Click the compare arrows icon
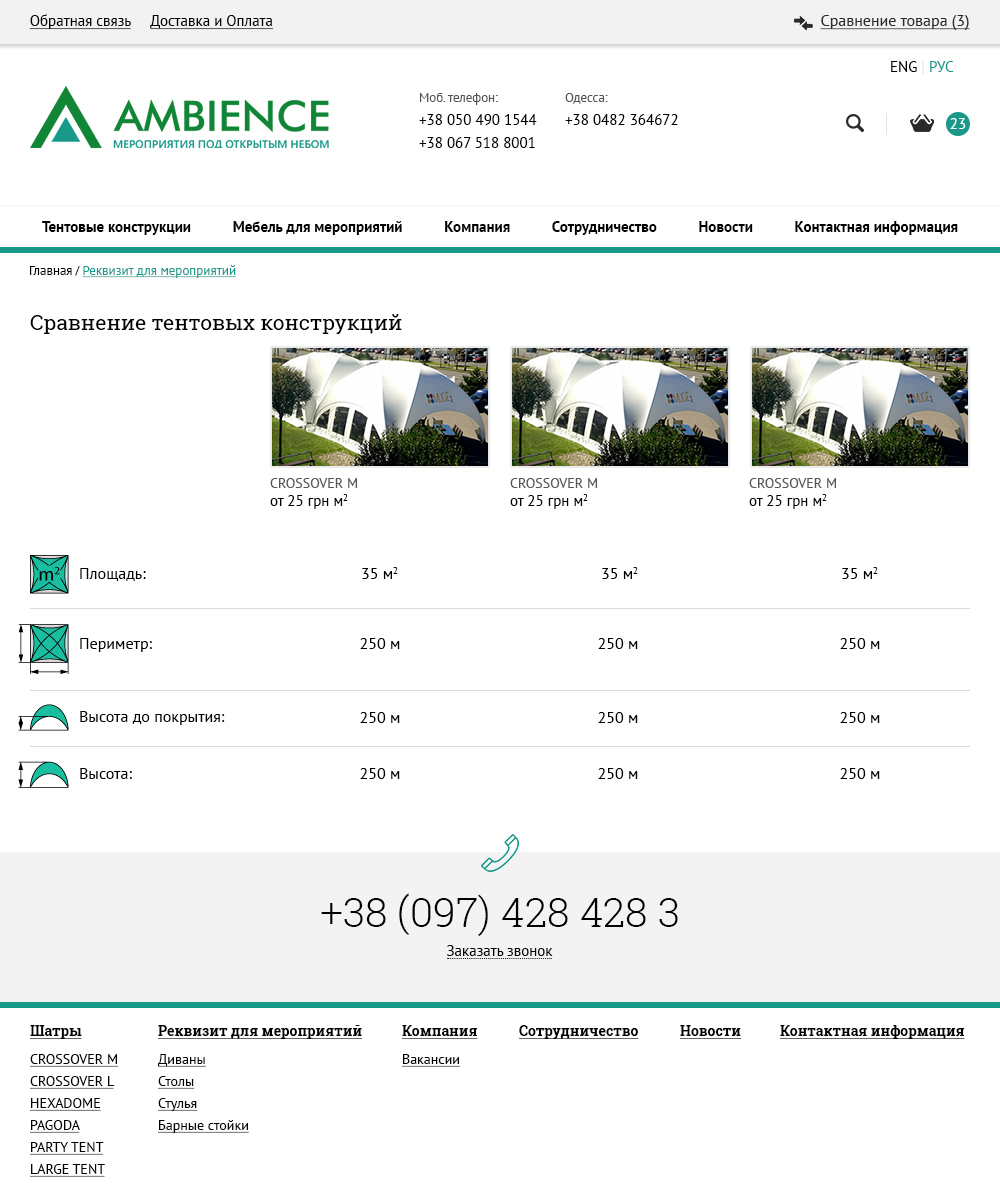1000x1204 pixels. (803, 22)
